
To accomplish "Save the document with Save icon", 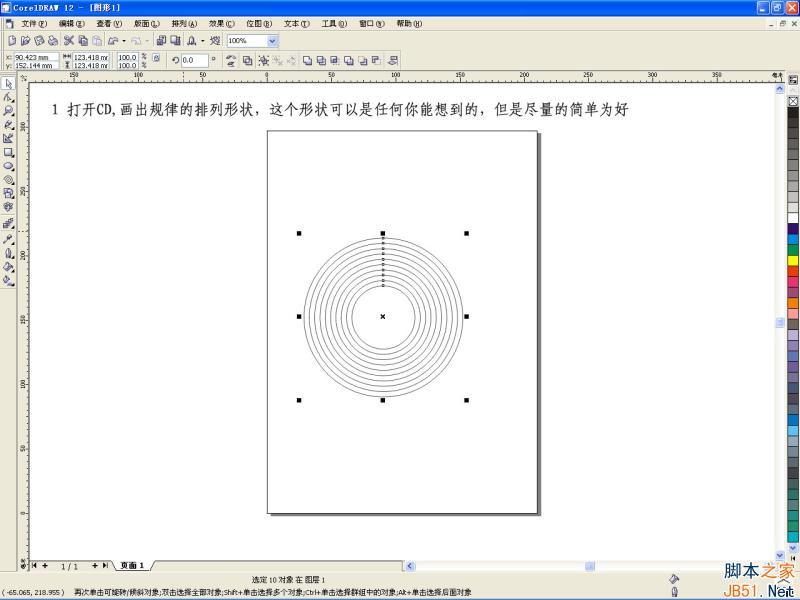I will tap(39, 40).
